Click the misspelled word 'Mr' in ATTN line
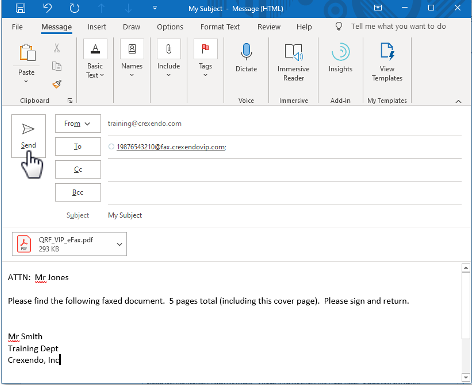 [40, 277]
